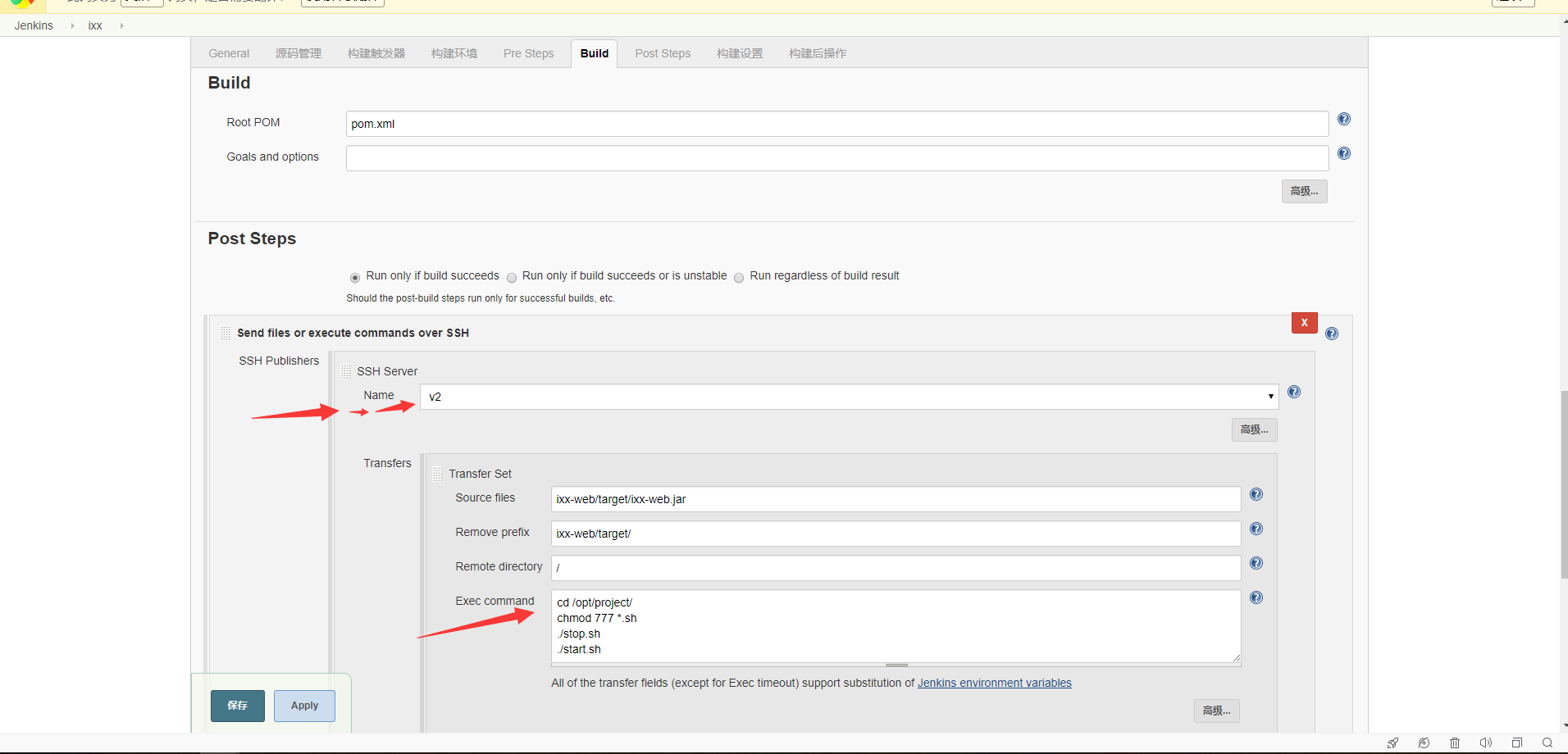Choose 'Run regardless of build result'
The height and width of the screenshot is (754, 1568).
point(739,278)
